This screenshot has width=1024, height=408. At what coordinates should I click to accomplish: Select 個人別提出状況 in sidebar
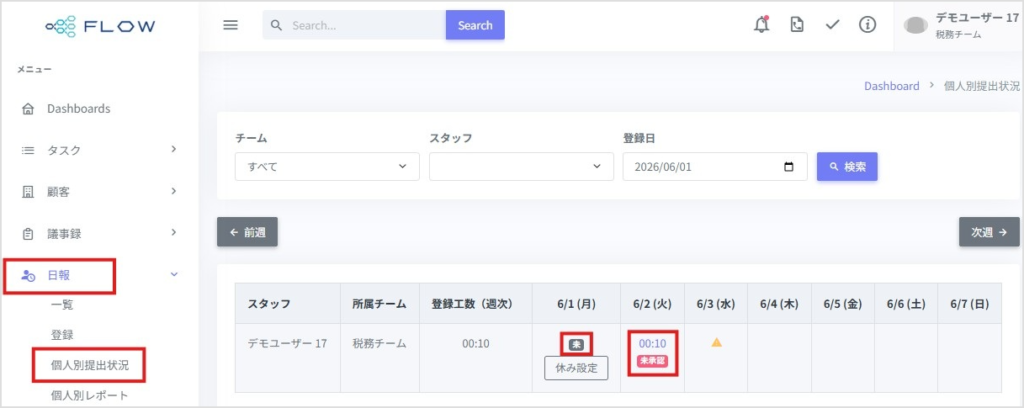pyautogui.click(x=90, y=366)
